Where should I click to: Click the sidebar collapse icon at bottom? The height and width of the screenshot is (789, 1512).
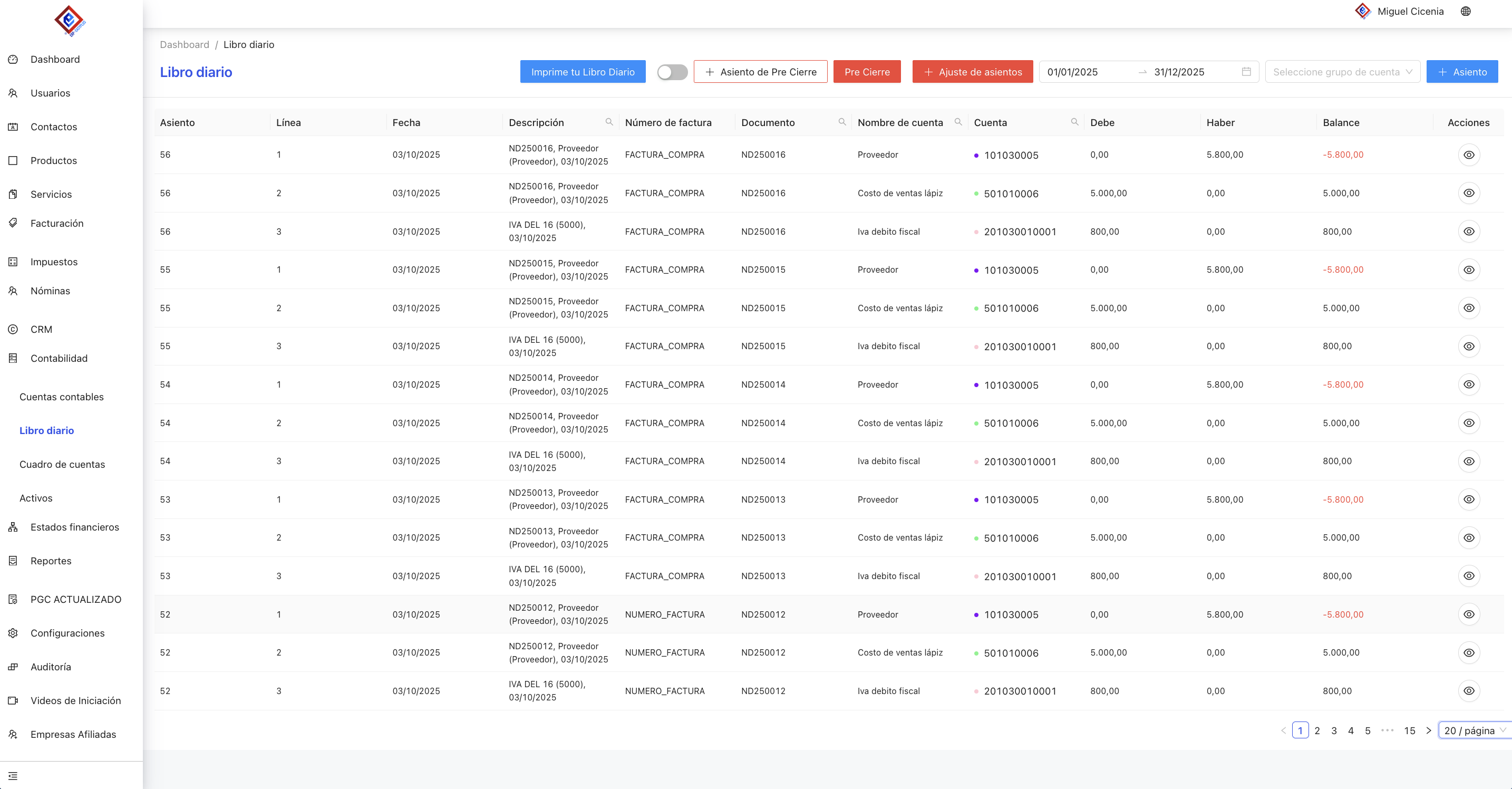click(x=13, y=775)
